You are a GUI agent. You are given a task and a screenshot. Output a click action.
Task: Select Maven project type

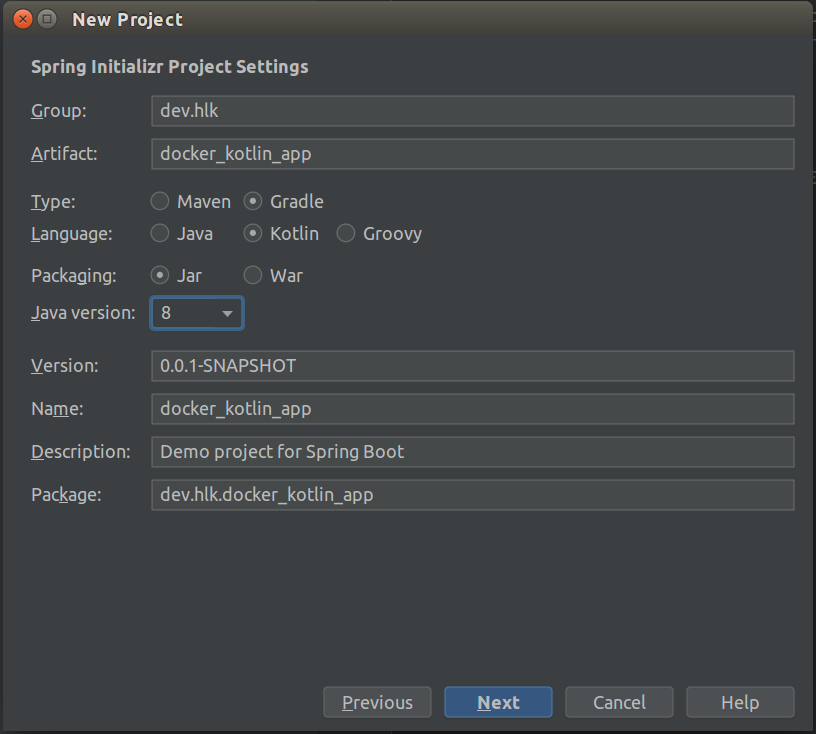(x=160, y=201)
